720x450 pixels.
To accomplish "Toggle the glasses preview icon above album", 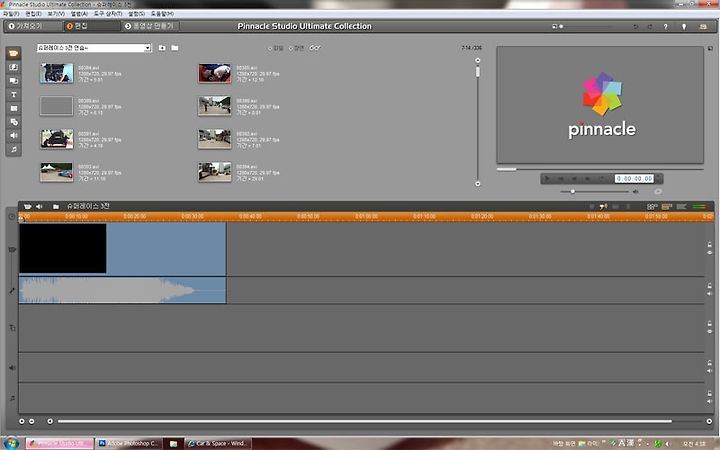I will [315, 48].
